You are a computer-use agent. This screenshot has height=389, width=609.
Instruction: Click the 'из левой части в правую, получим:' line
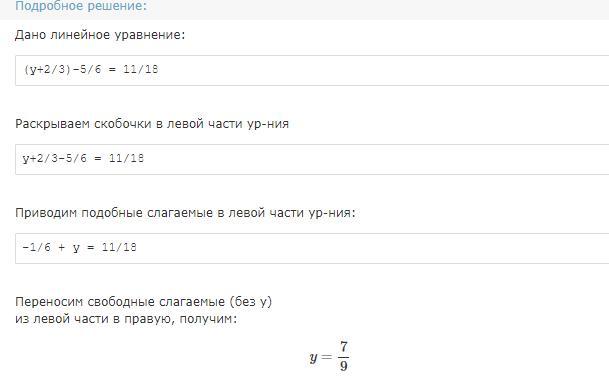click(126, 319)
